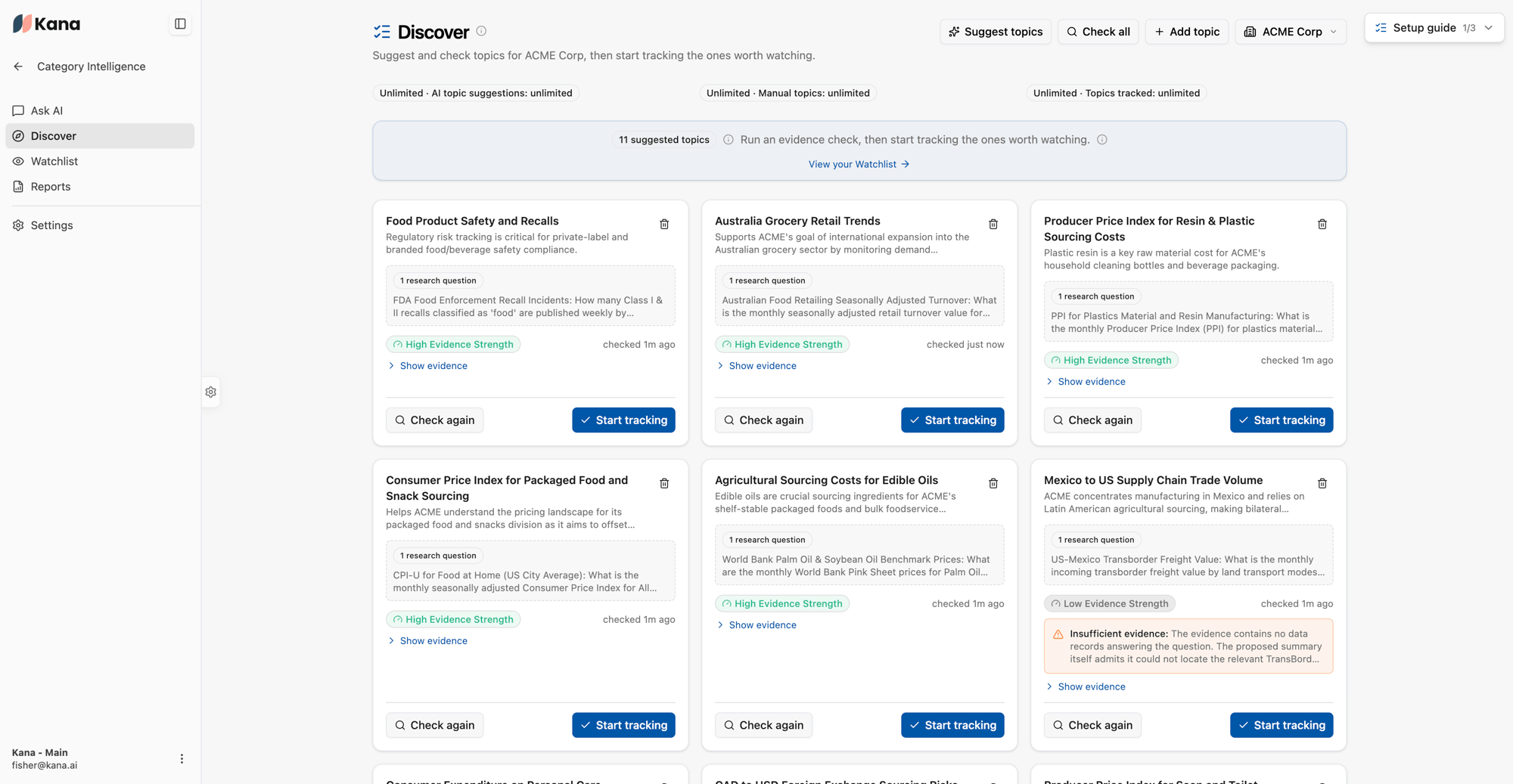Click fisher@kana.ai account email

pos(45,765)
